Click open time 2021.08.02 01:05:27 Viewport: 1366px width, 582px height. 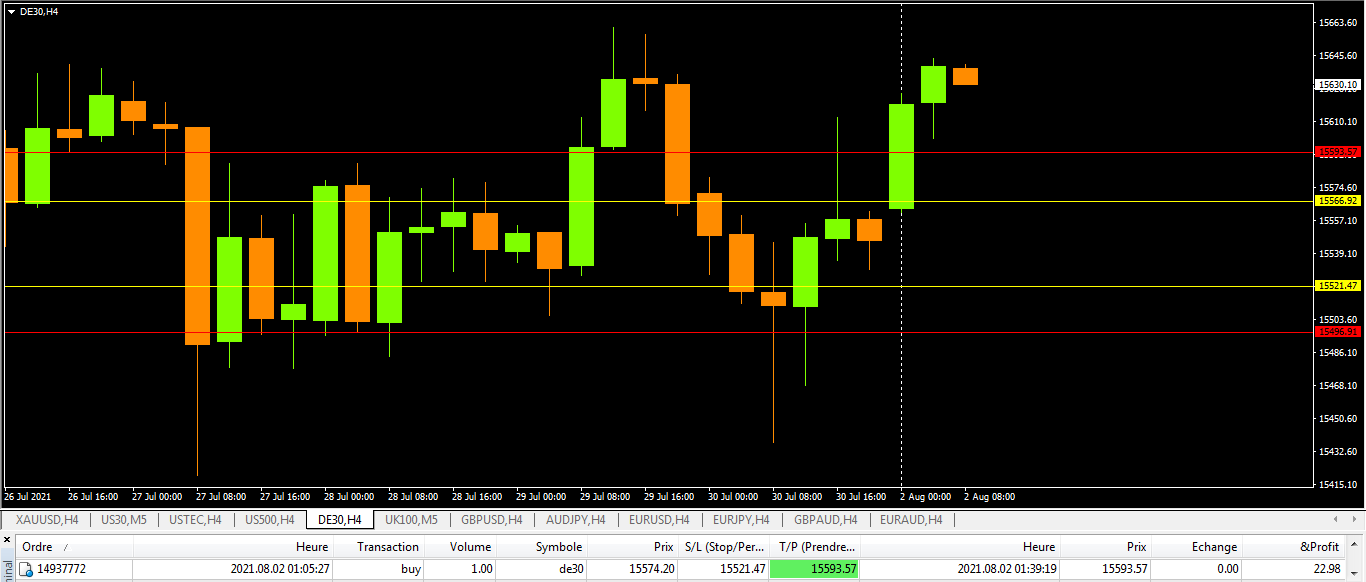coord(279,569)
